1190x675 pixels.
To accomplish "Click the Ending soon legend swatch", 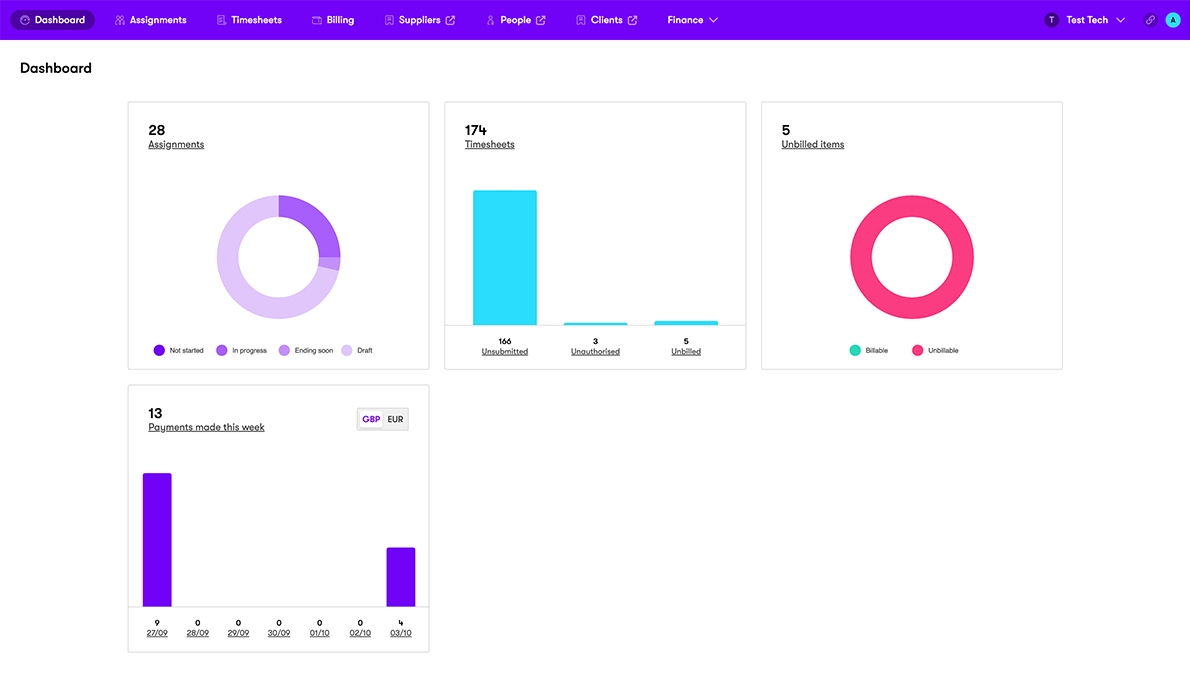I will pyautogui.click(x=284, y=350).
